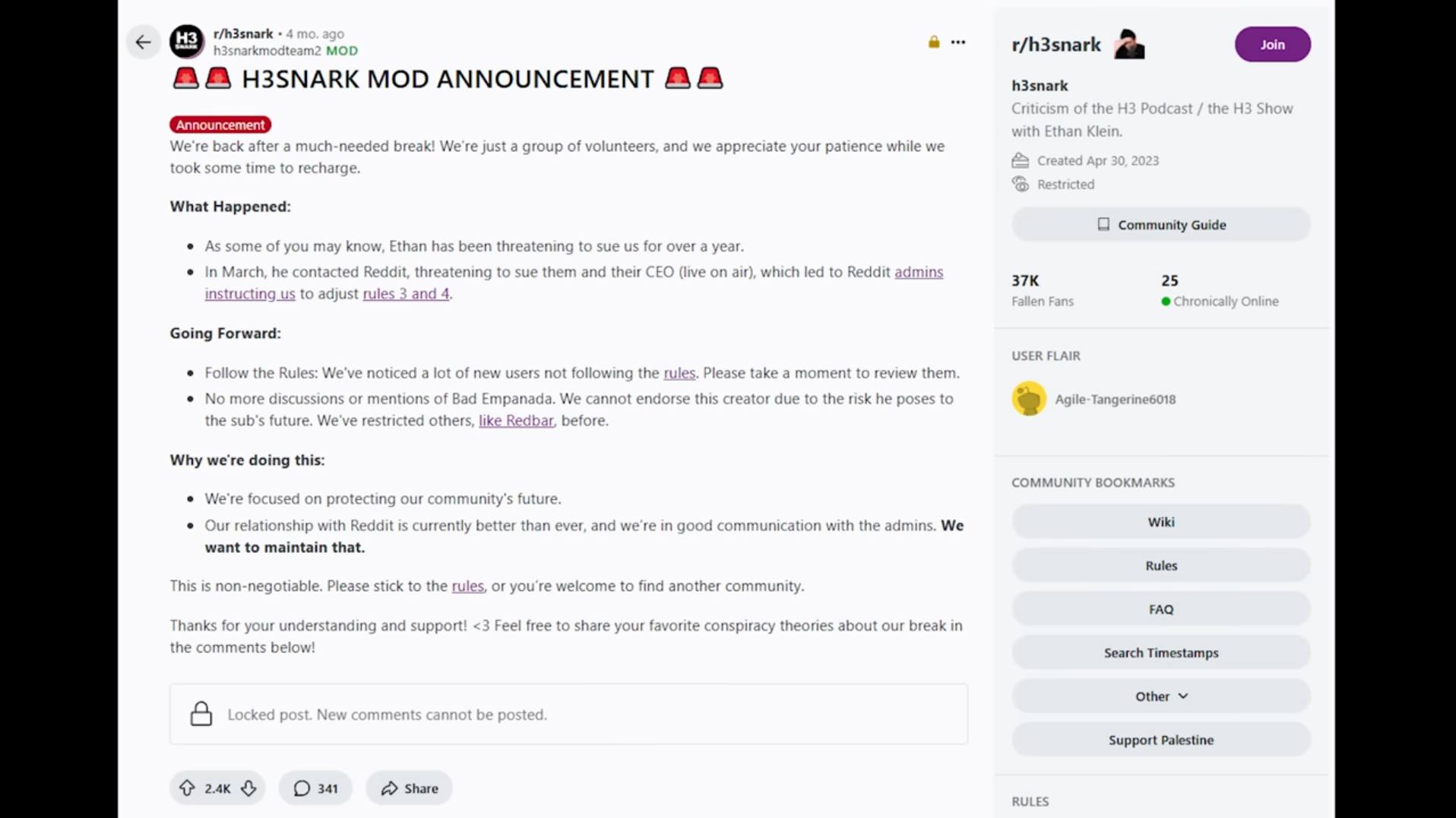The height and width of the screenshot is (818, 1456).
Task: Click the yellow lock icon on the post
Action: click(933, 42)
